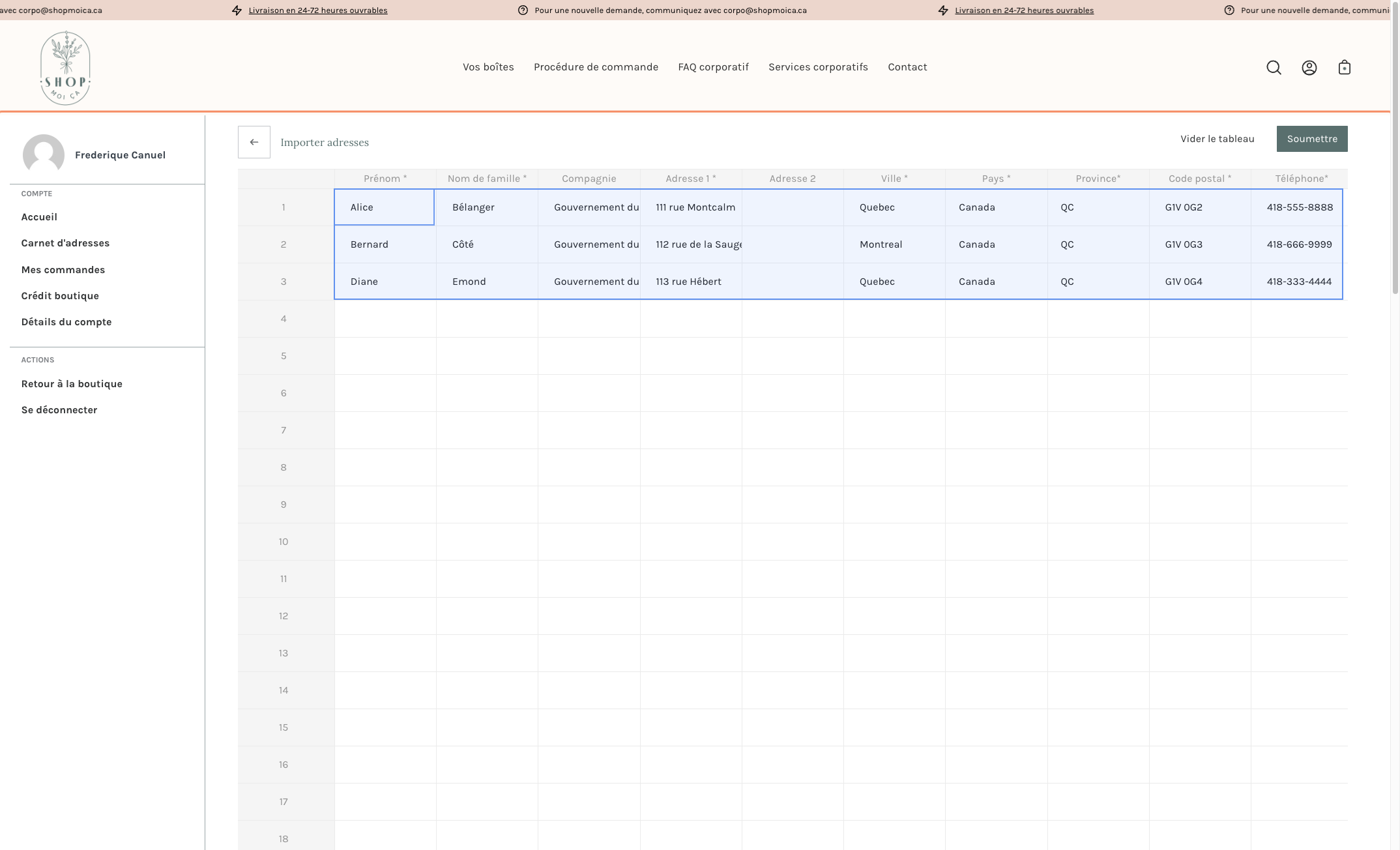Select row header number 1

(x=286, y=207)
